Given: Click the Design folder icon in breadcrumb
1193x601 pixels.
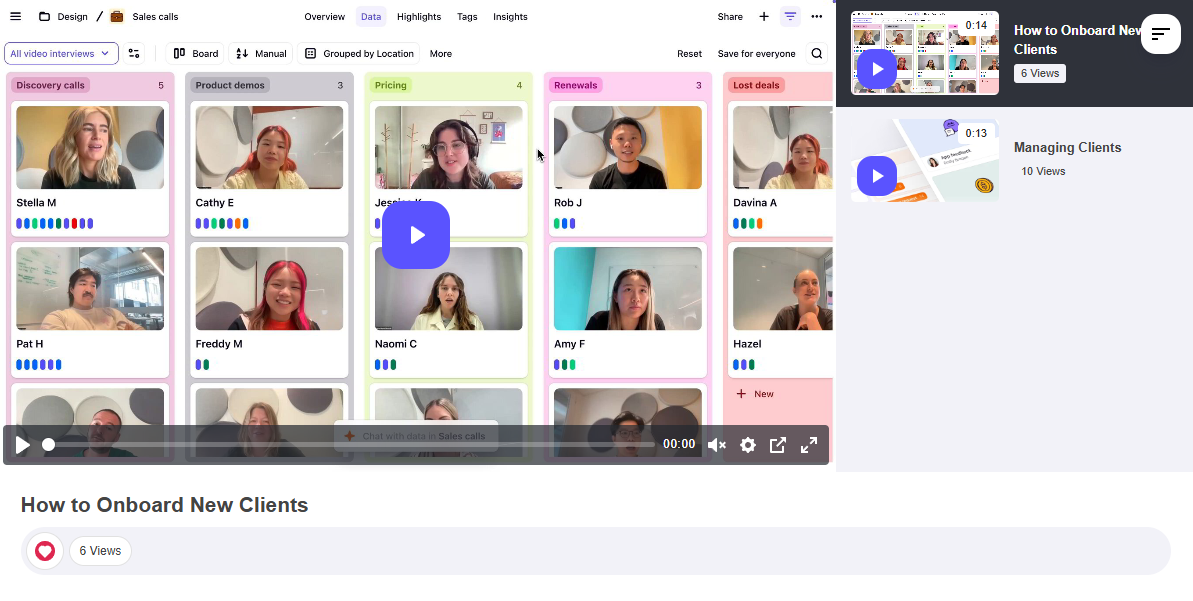Looking at the screenshot, I should pos(44,17).
